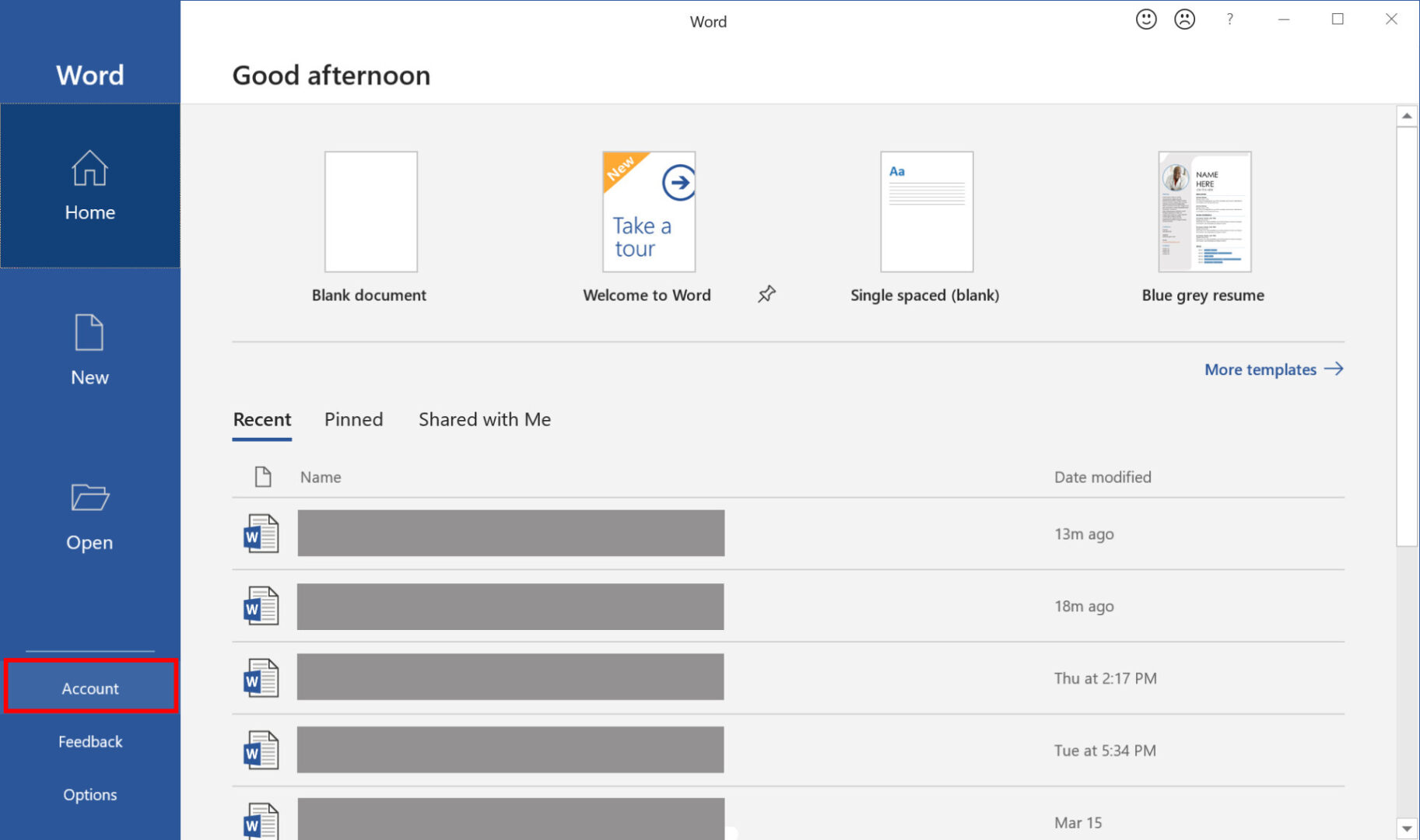1420x840 pixels.
Task: Send a smile with the smiley feedback icon
Action: click(x=1145, y=19)
